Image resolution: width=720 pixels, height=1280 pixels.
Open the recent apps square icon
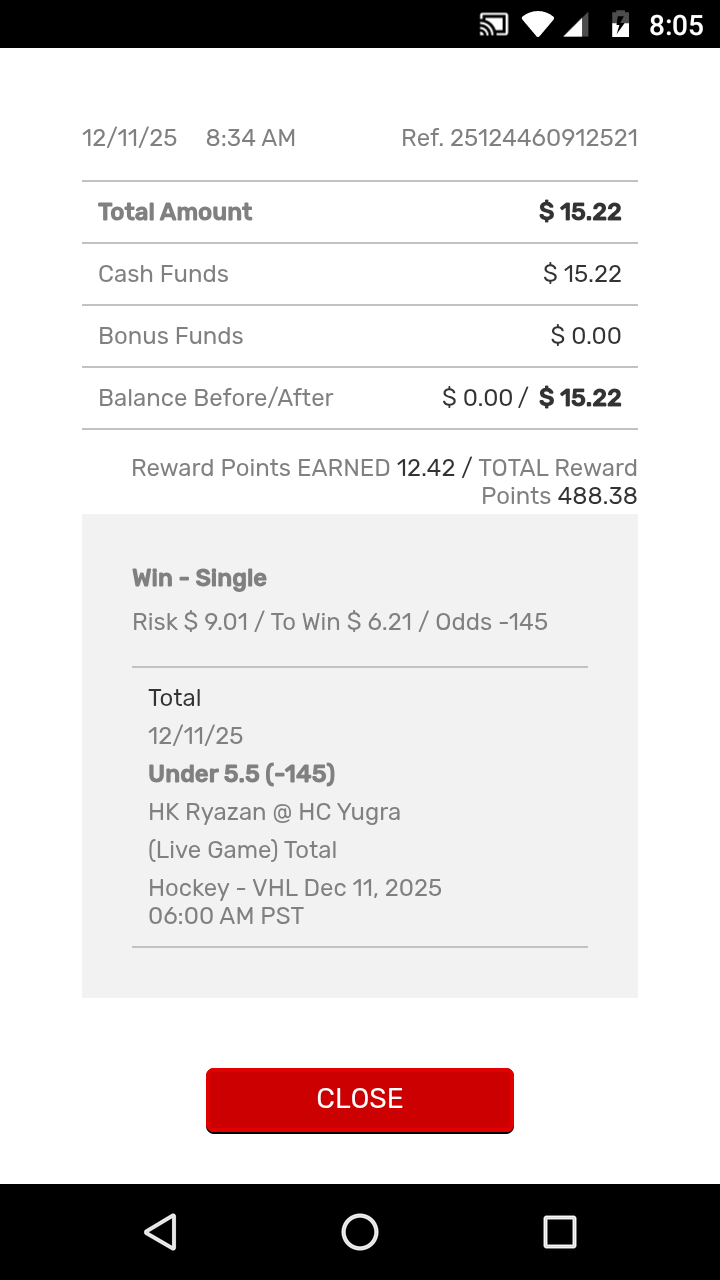[x=559, y=1232]
